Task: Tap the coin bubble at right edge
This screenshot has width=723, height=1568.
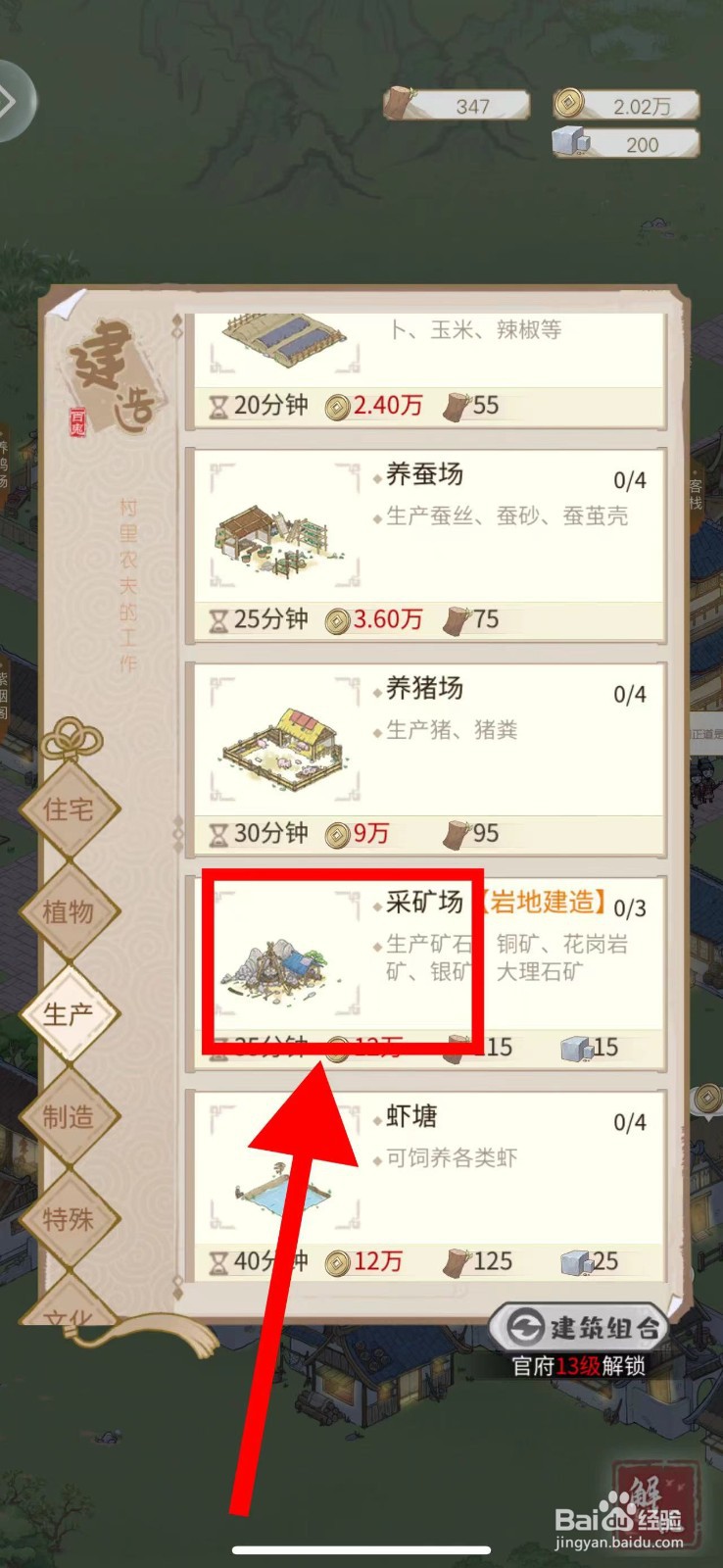Action: click(707, 1100)
